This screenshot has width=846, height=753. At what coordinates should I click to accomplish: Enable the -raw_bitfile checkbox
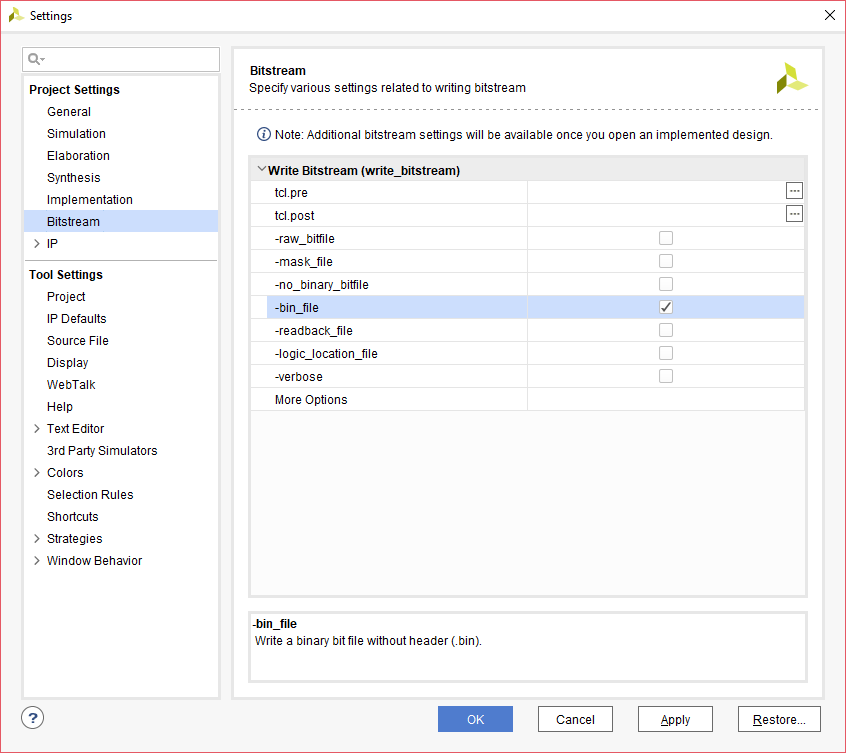tap(666, 238)
